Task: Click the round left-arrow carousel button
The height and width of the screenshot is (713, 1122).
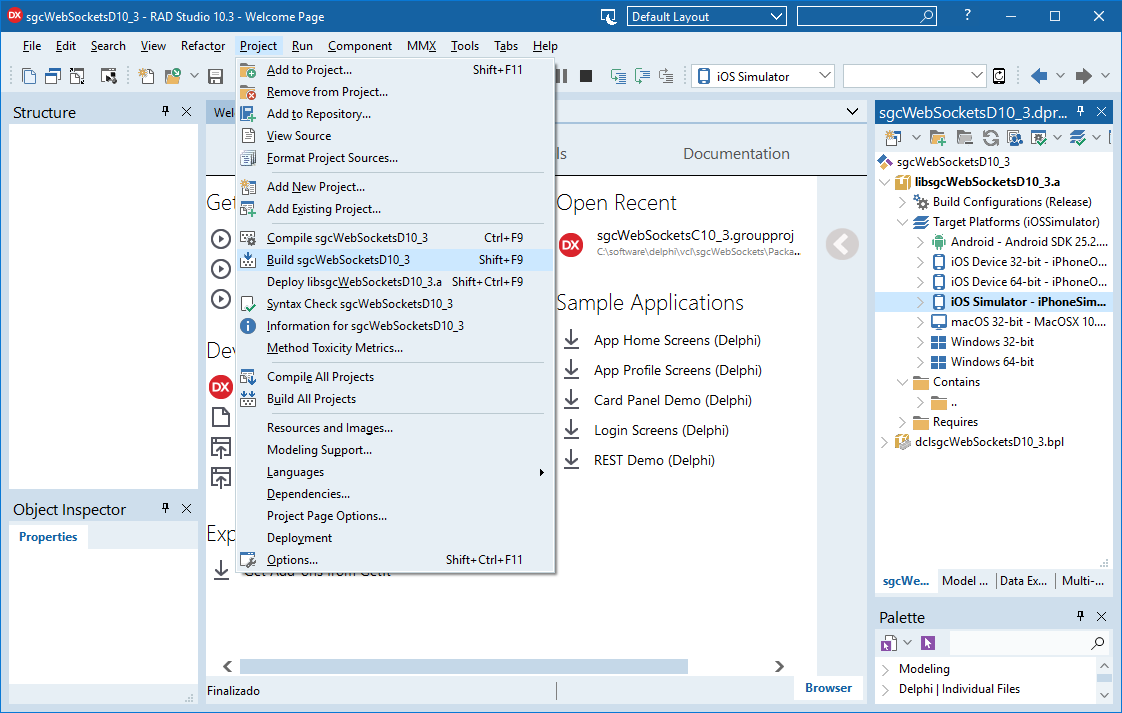Action: pos(842,244)
